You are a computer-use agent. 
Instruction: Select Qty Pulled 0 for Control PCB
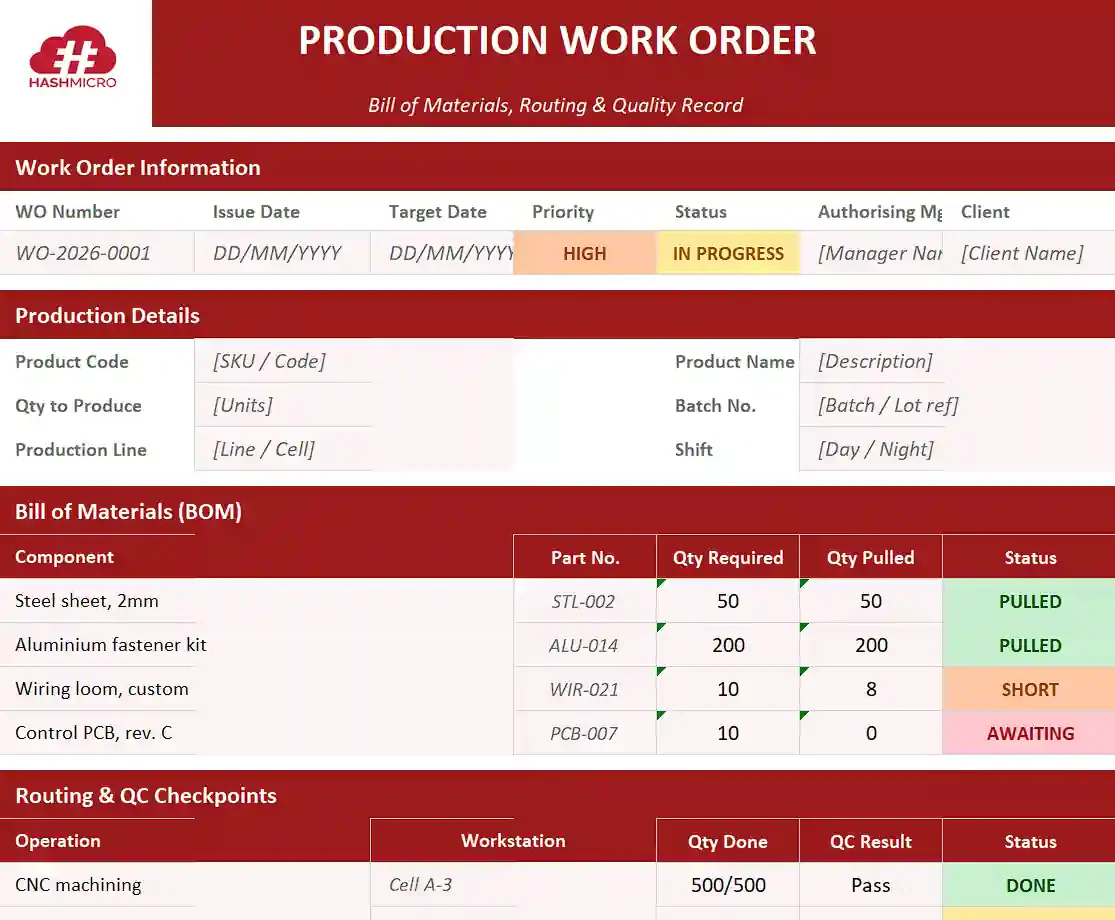click(x=871, y=734)
